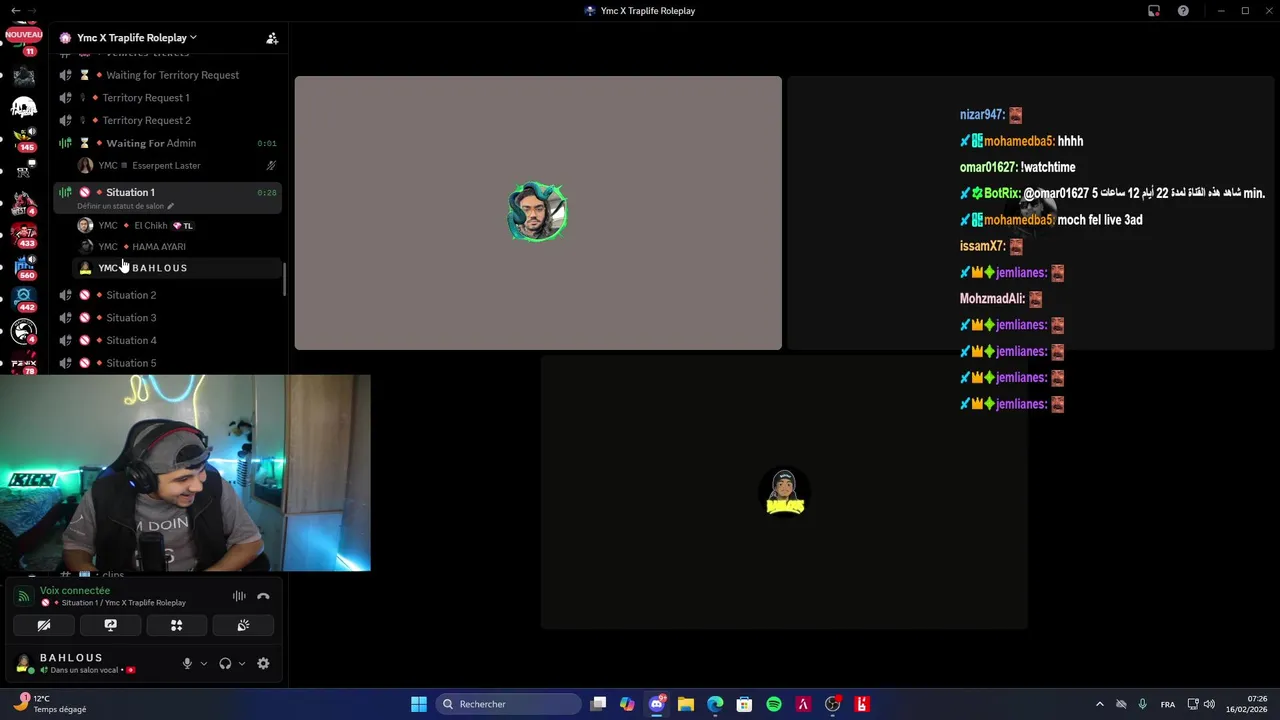This screenshot has width=1280, height=720.
Task: Show hidden system tray icons
Action: [x=1100, y=704]
